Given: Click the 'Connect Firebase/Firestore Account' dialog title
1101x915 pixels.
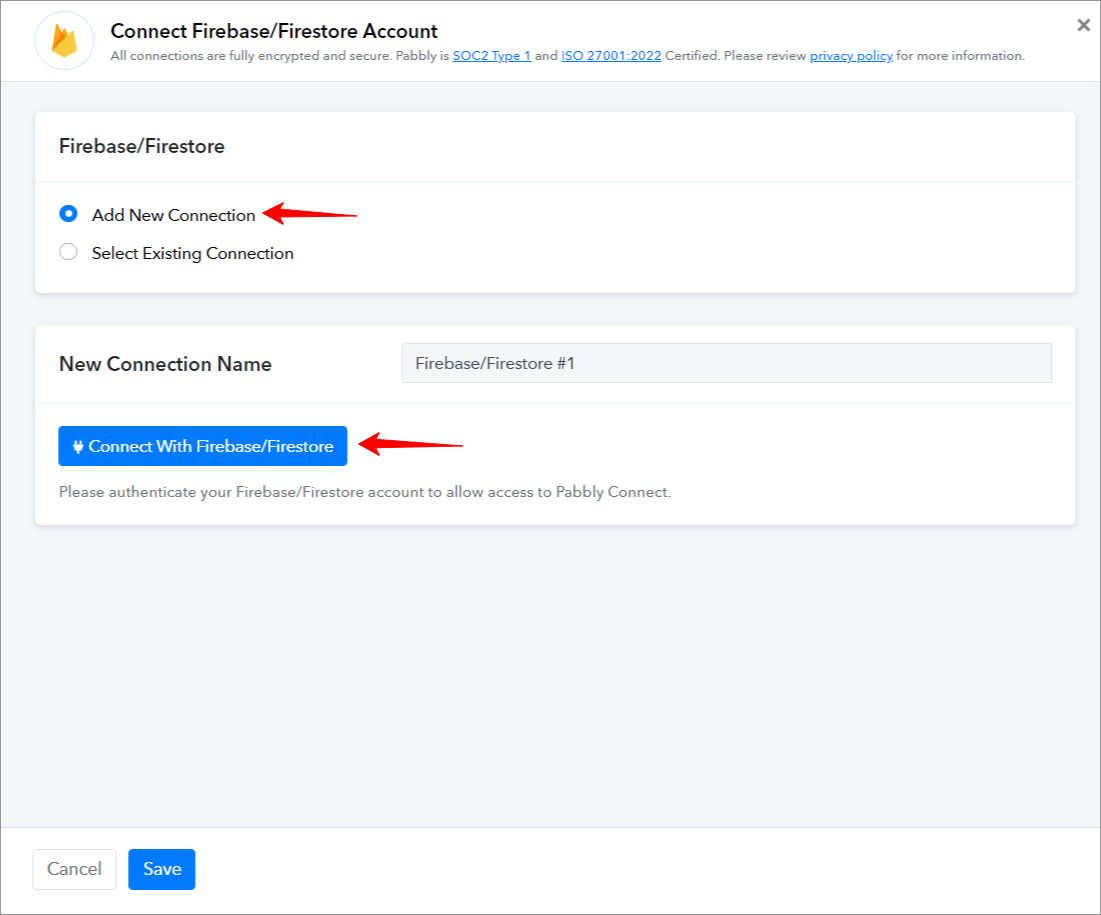Looking at the screenshot, I should 274,31.
